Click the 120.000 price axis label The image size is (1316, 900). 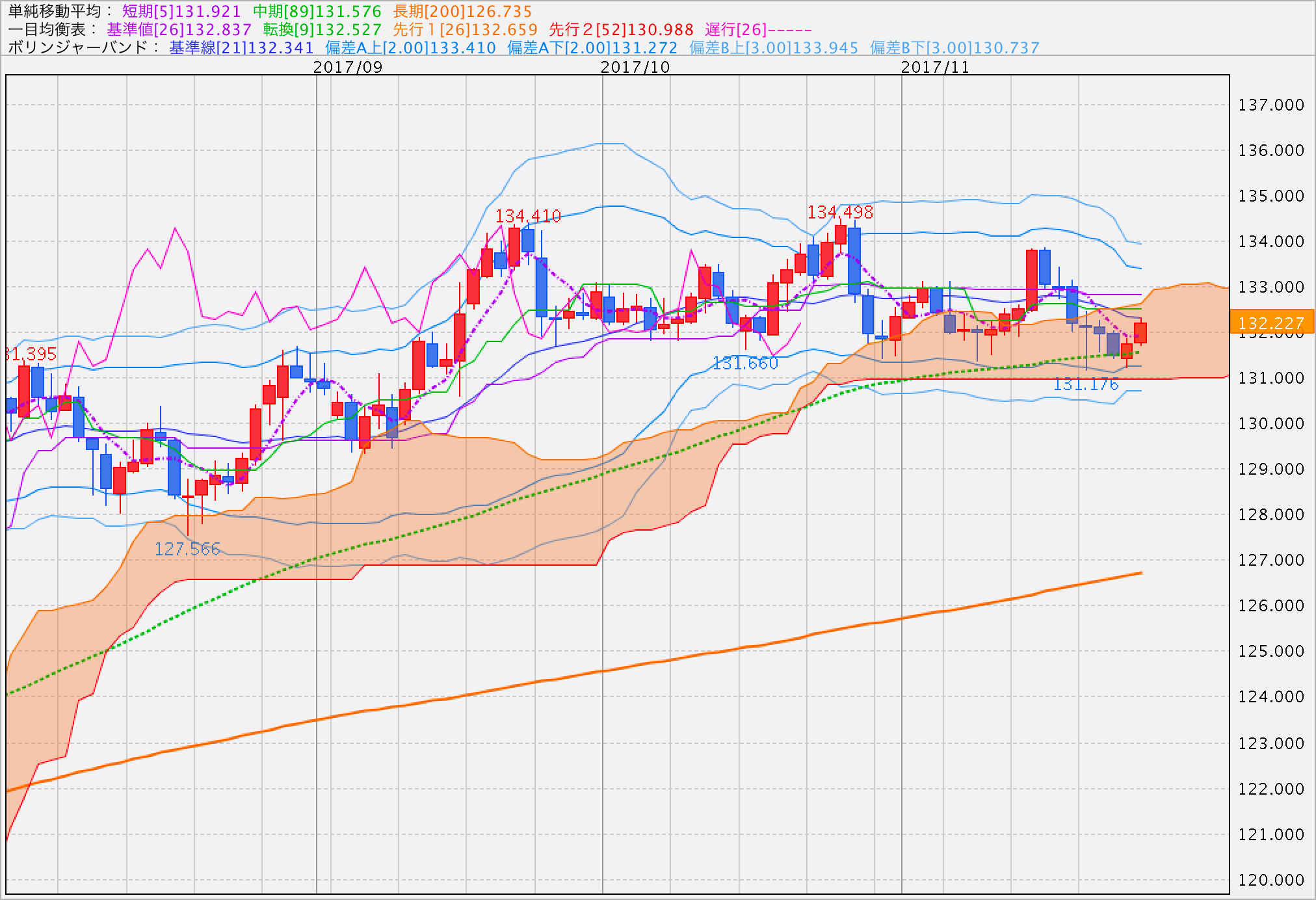1271,880
